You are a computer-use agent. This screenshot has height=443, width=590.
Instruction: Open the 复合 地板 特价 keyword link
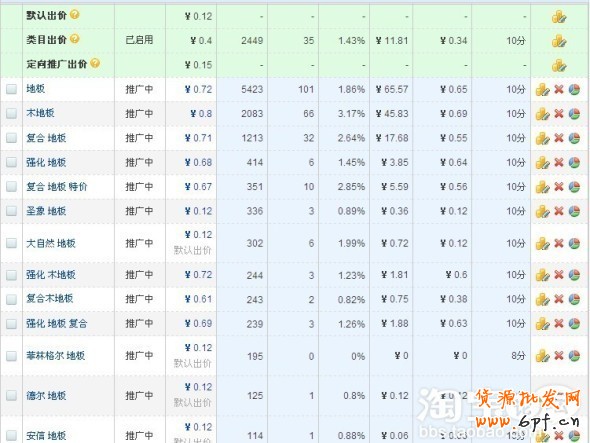pos(56,186)
